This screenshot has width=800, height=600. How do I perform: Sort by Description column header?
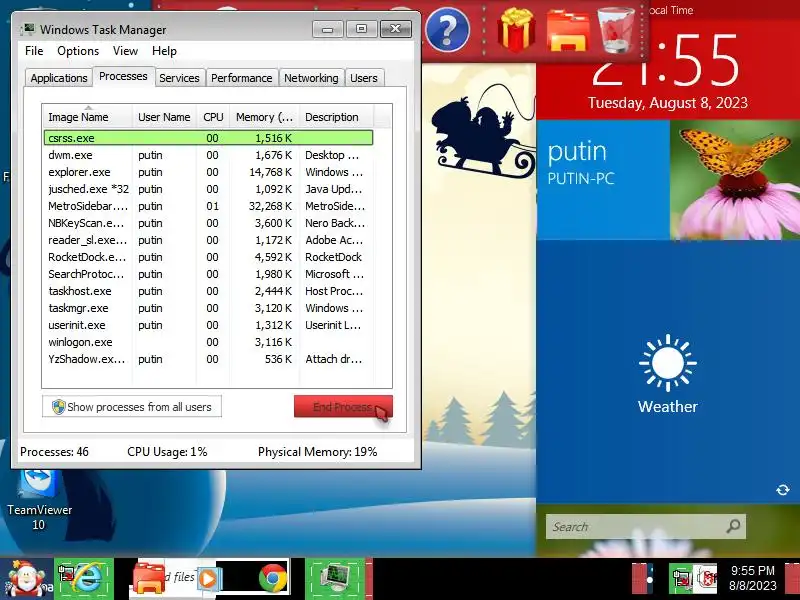pos(337,117)
